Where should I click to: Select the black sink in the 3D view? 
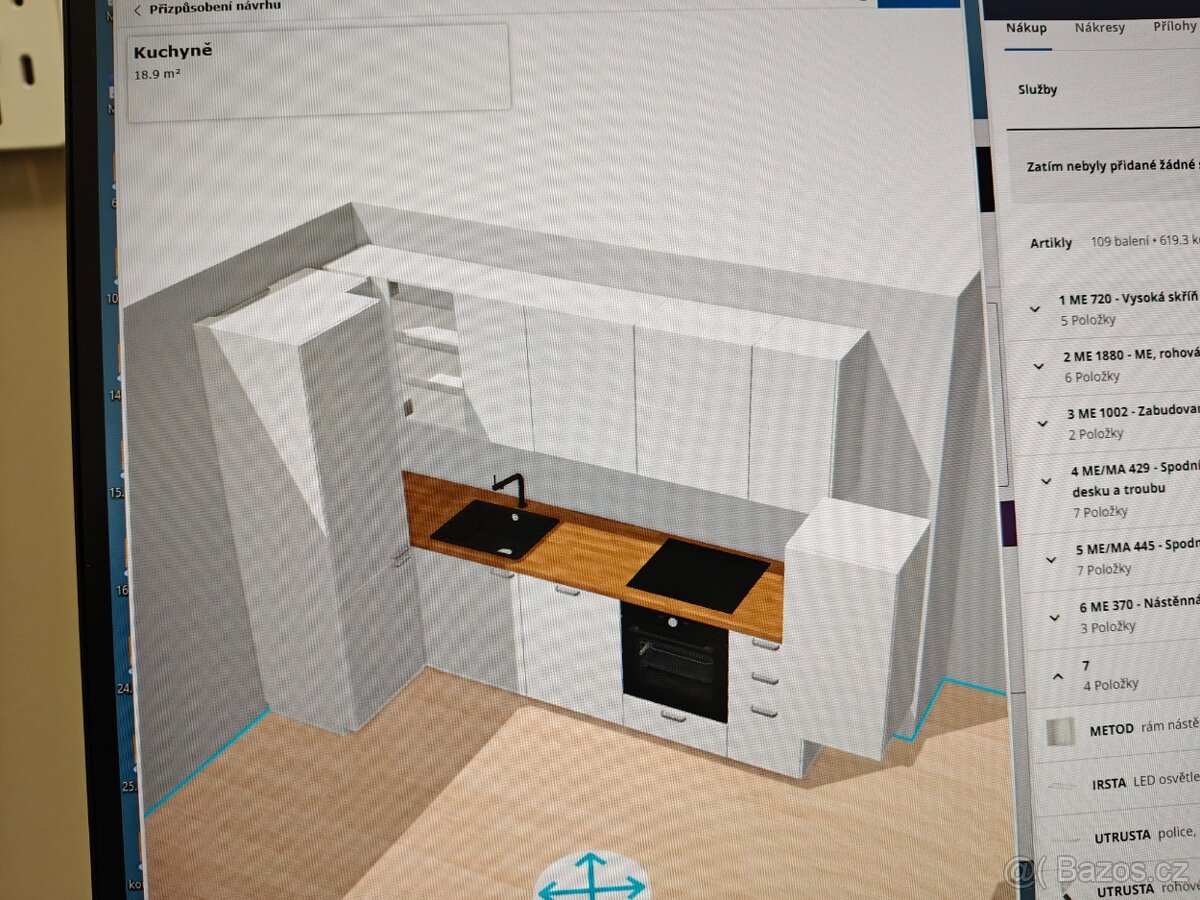[x=495, y=528]
